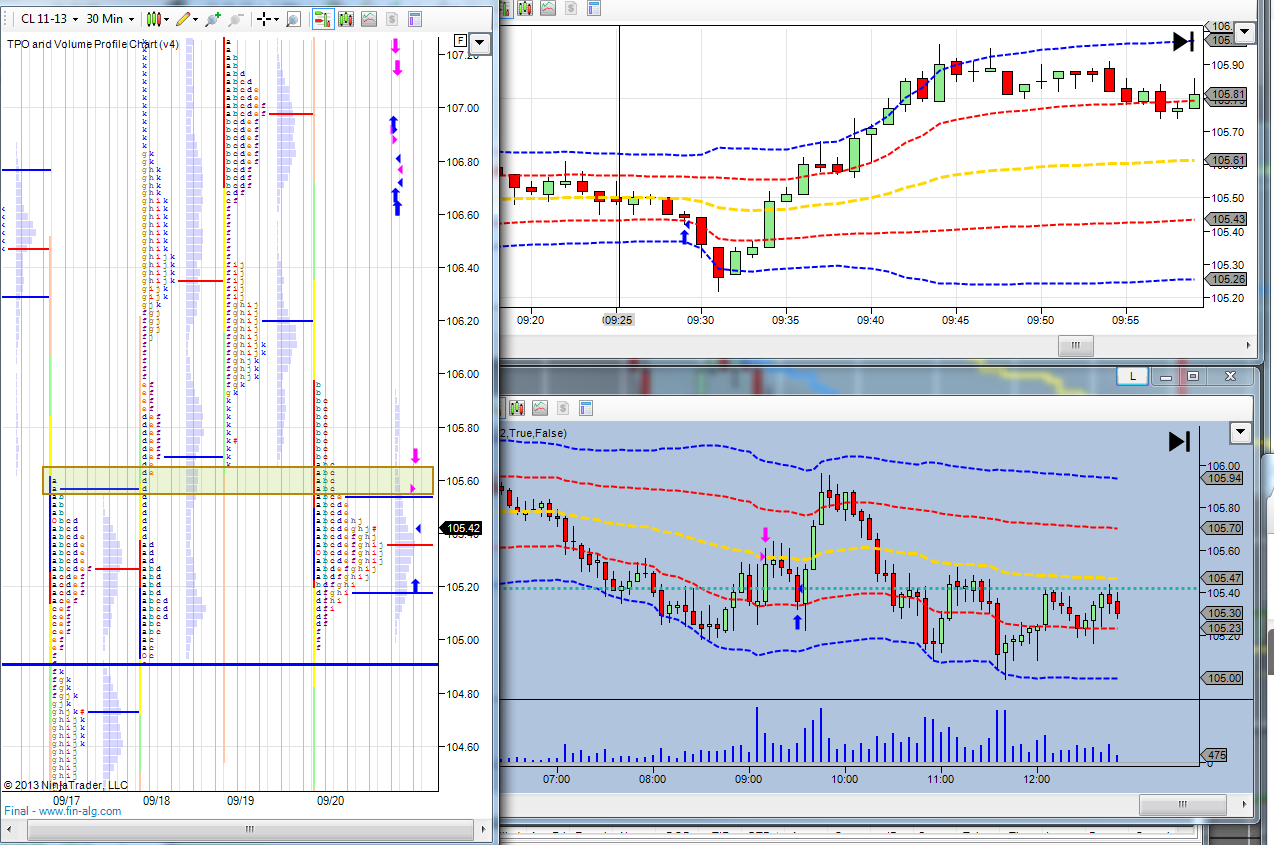Click the zoom in magnifier icon

tap(212, 19)
